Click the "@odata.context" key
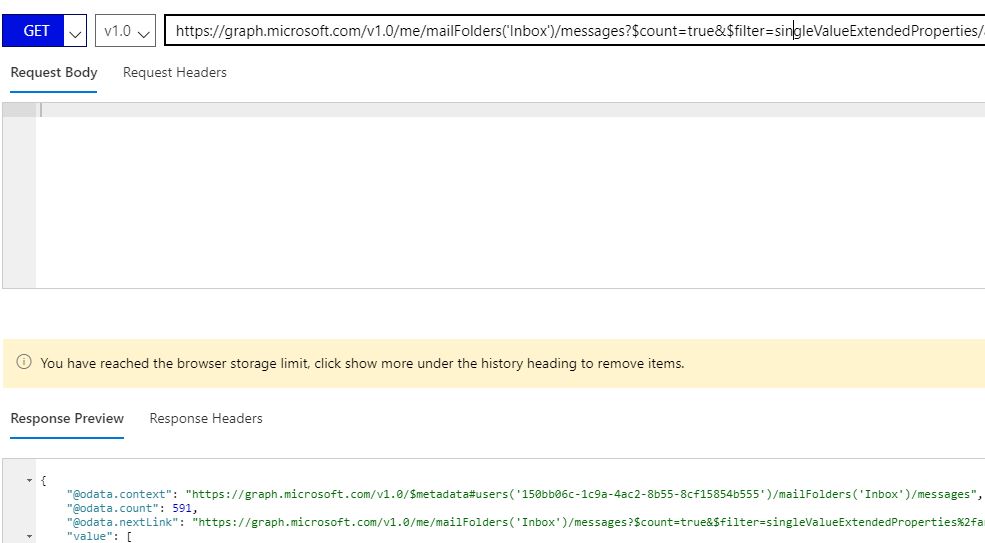The image size is (985, 543). (x=119, y=495)
